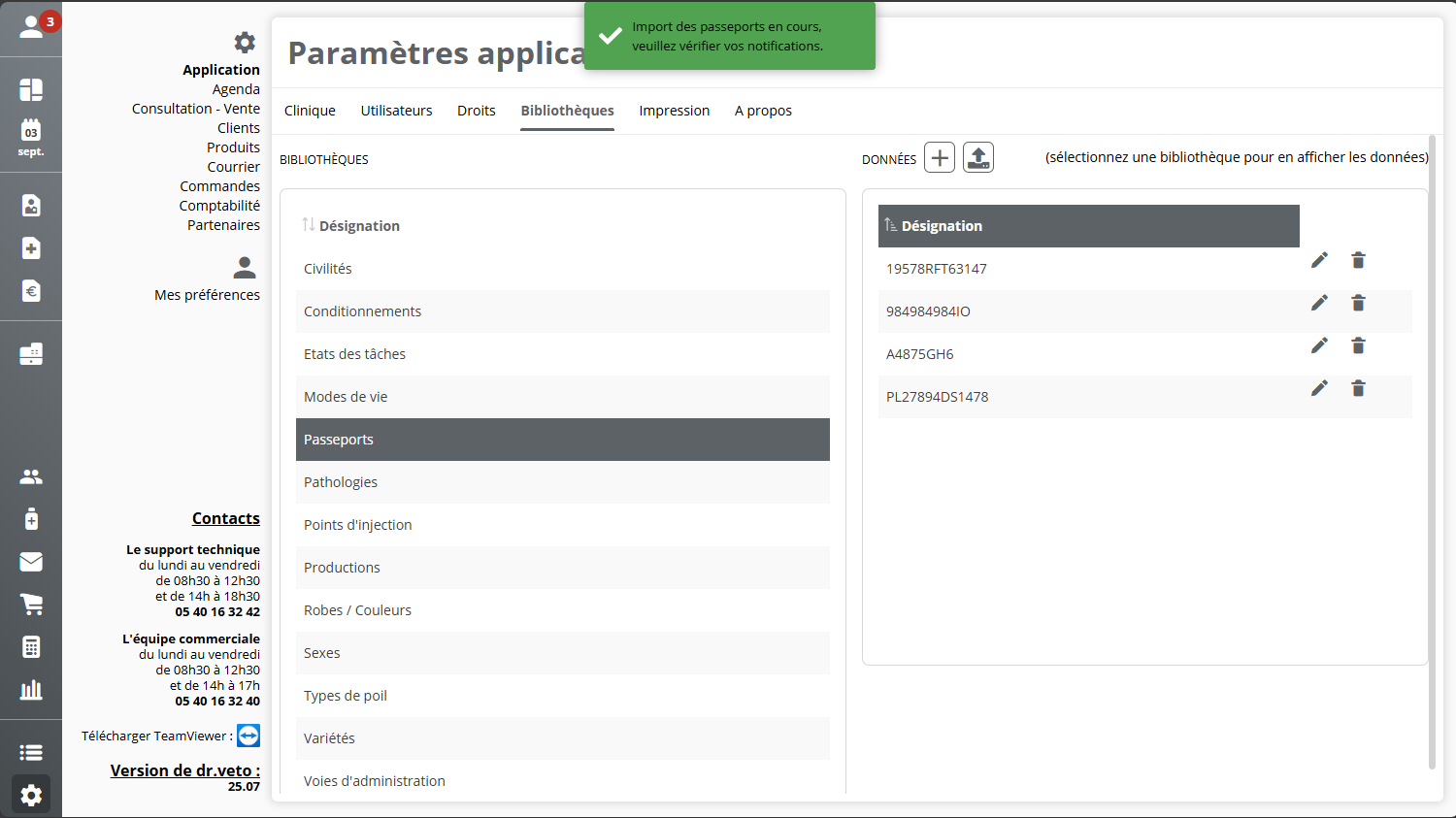Select Pathologies in the libraries list
This screenshot has width=1456, height=818.
tap(341, 482)
